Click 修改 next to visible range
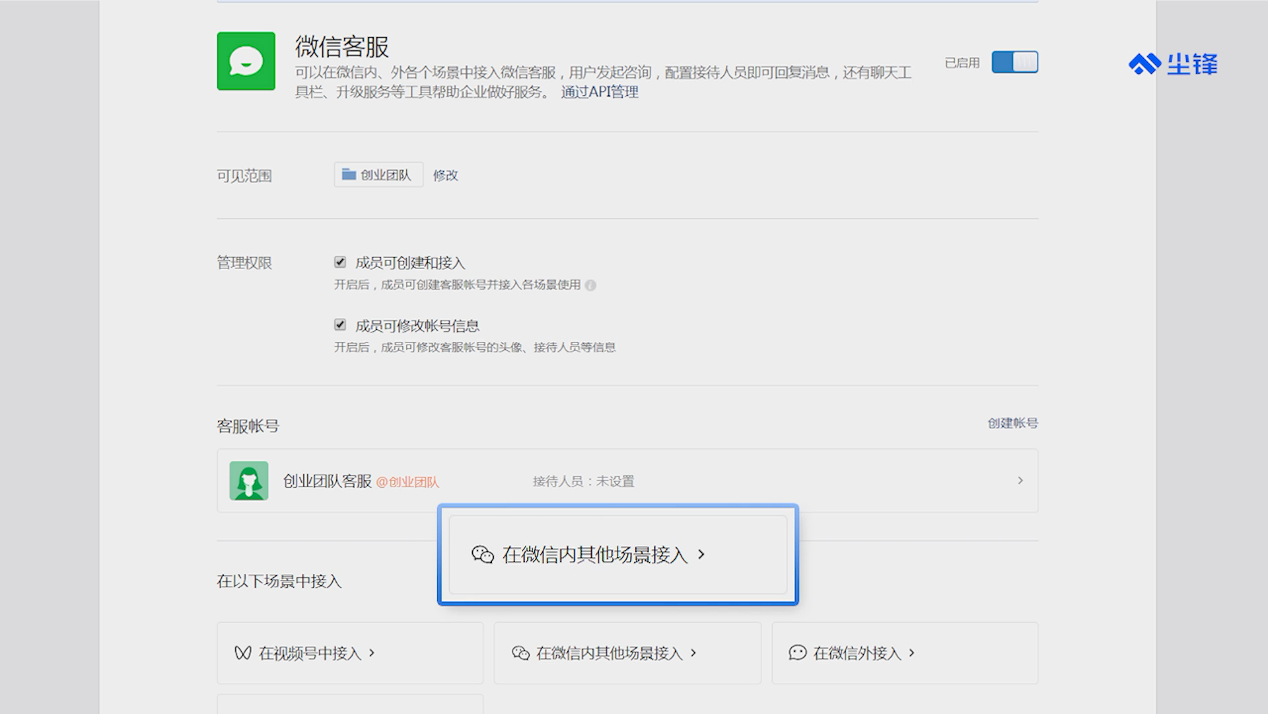The height and width of the screenshot is (714, 1268). [445, 175]
